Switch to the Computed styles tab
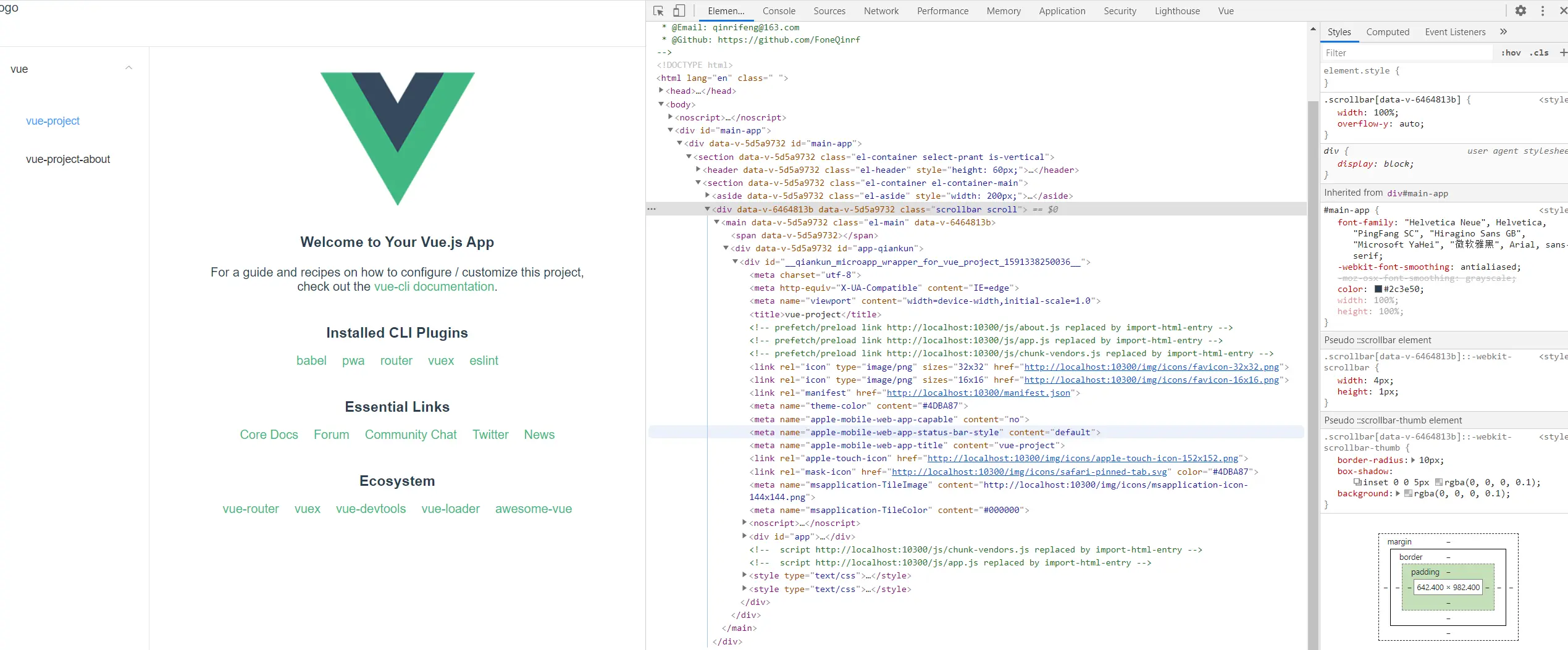Screen dimensions: 1568x650 tap(1388, 32)
